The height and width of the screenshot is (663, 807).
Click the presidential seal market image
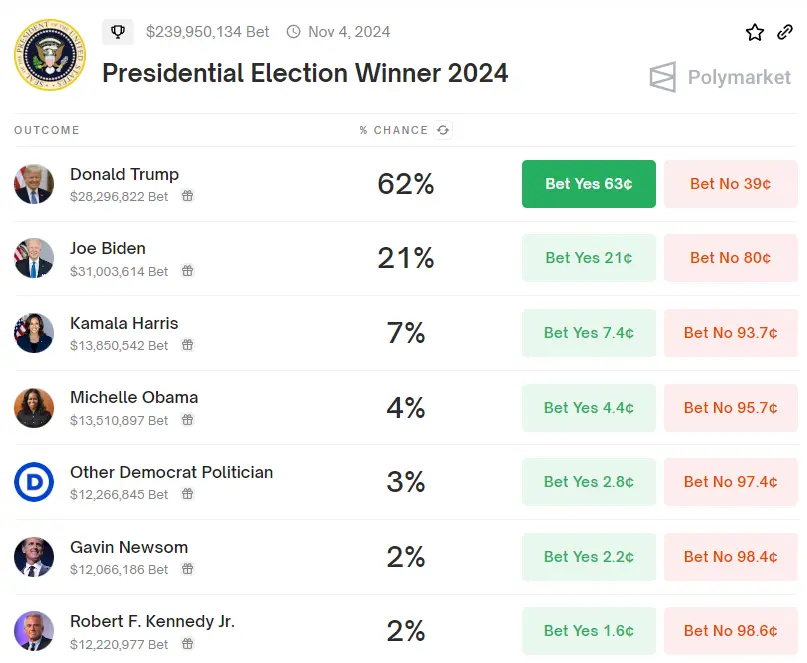pos(50,55)
